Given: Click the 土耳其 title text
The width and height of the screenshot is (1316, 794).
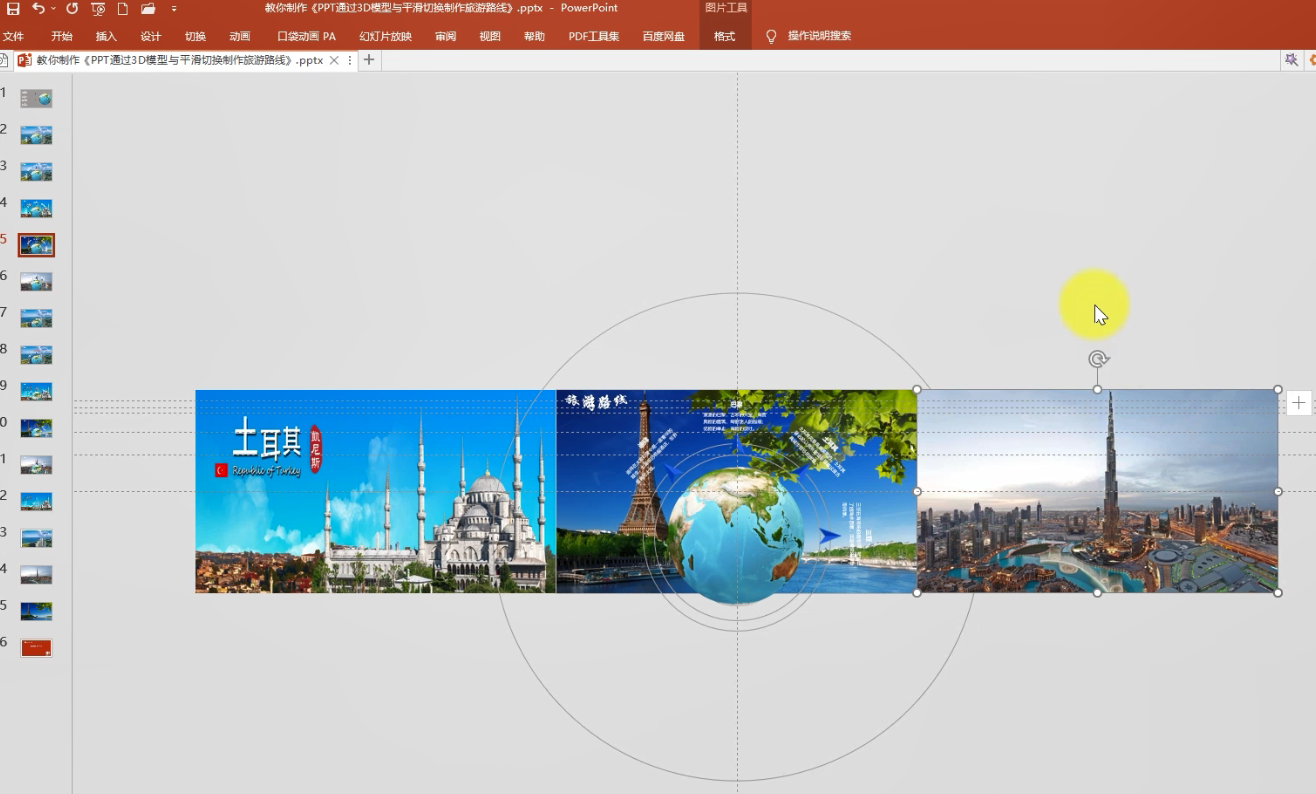Looking at the screenshot, I should [267, 438].
